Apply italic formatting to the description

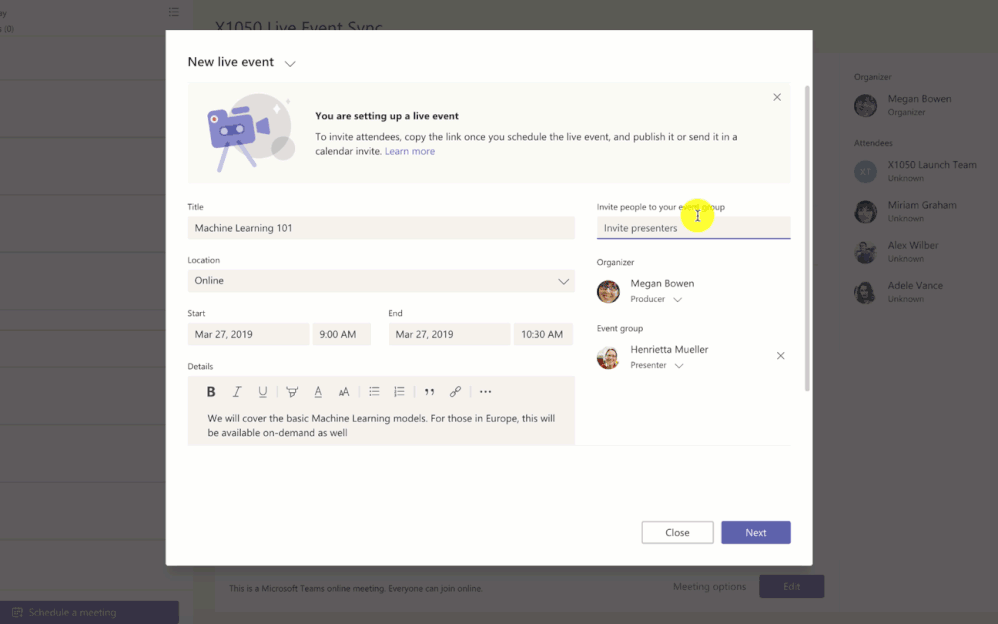pos(237,391)
